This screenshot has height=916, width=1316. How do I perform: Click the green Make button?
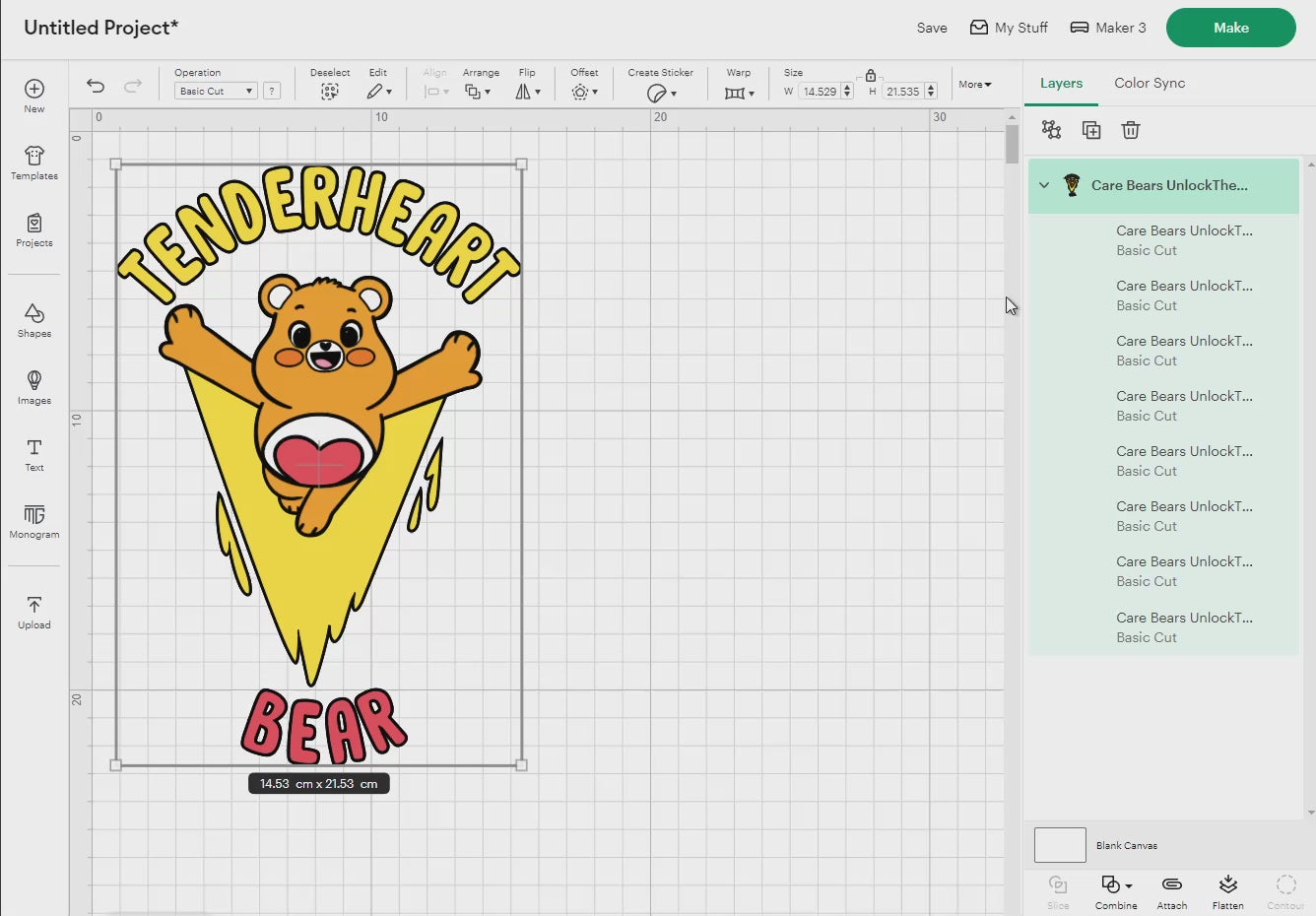tap(1231, 28)
